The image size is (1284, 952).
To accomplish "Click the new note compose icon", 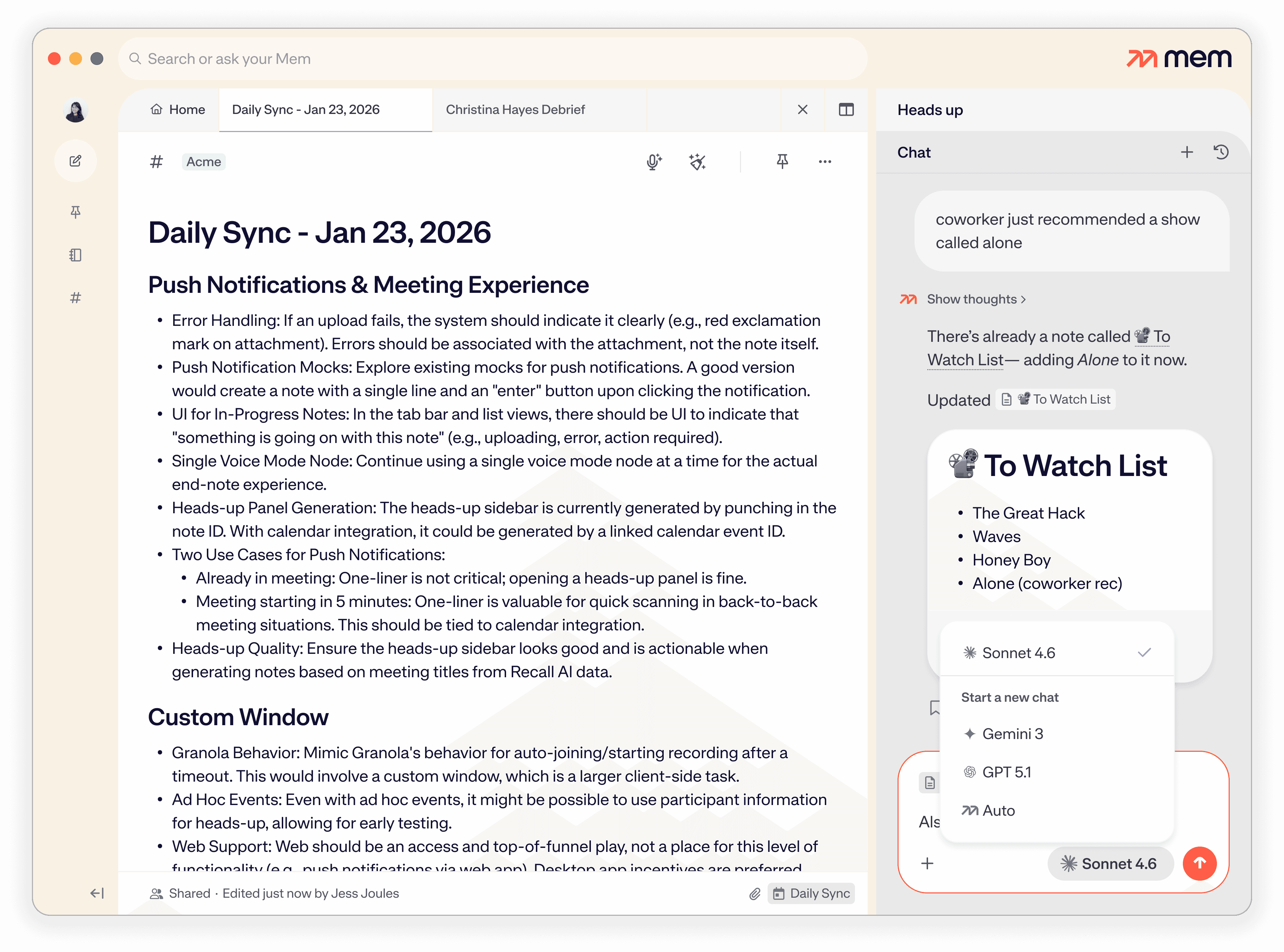I will click(76, 161).
